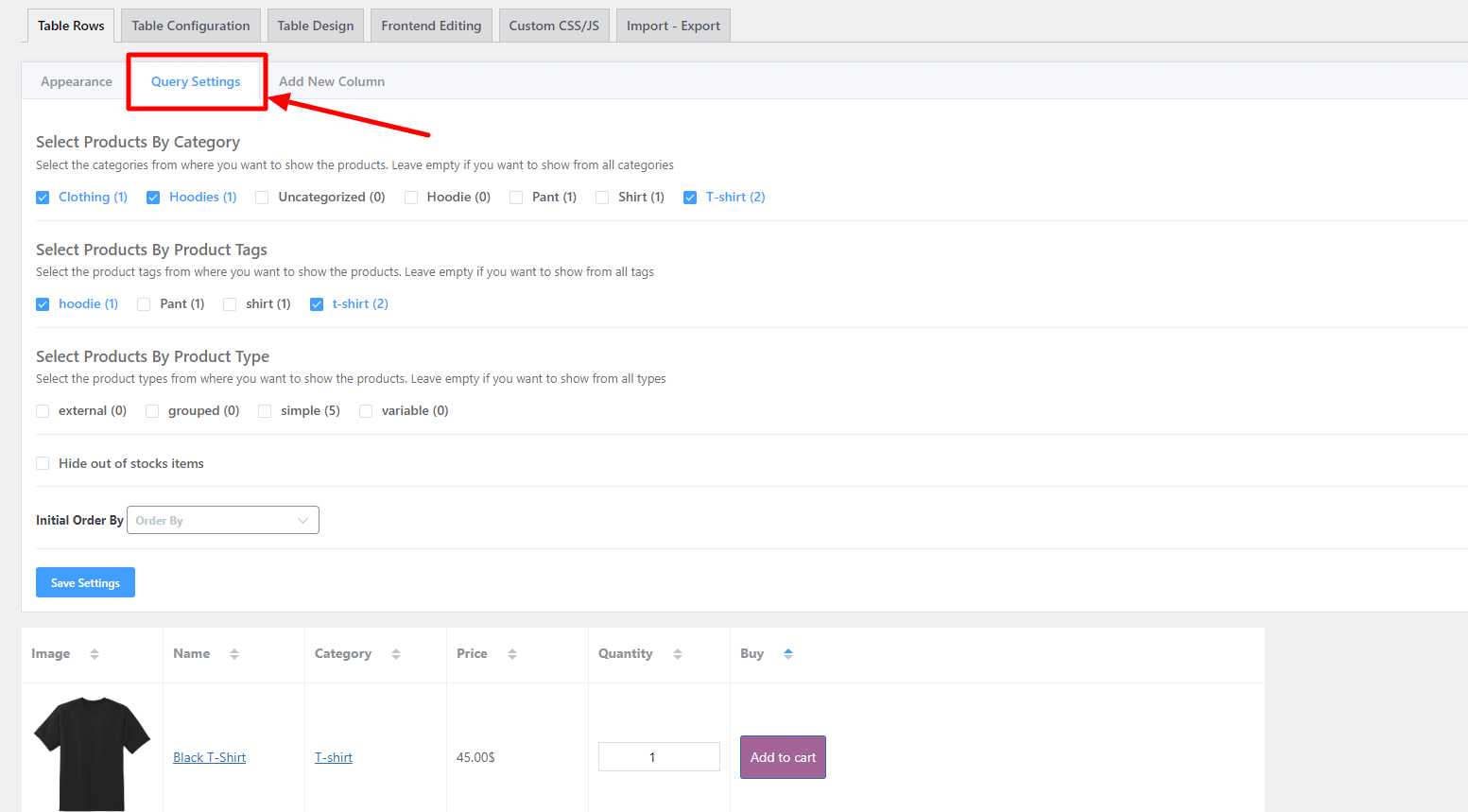
Task: Sort table by Name column arrows
Action: click(234, 654)
